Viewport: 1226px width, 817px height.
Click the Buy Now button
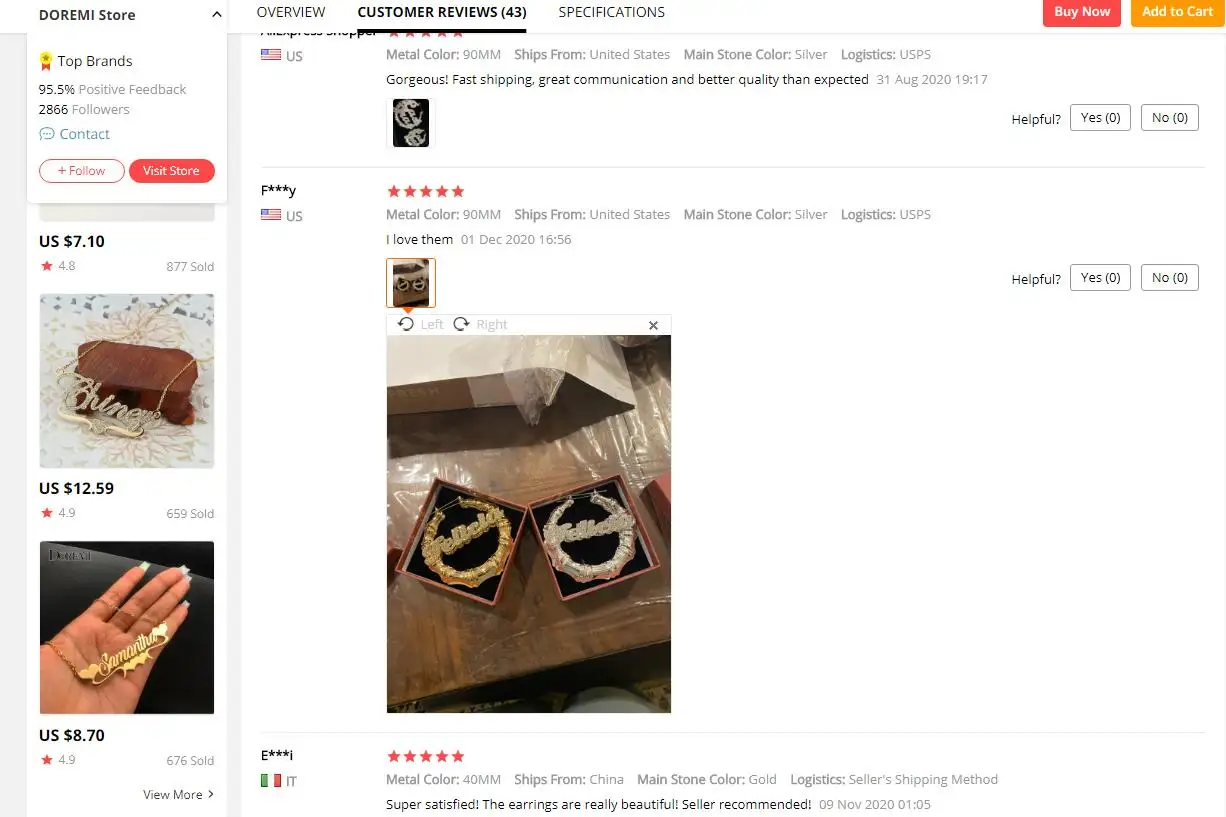point(1082,12)
